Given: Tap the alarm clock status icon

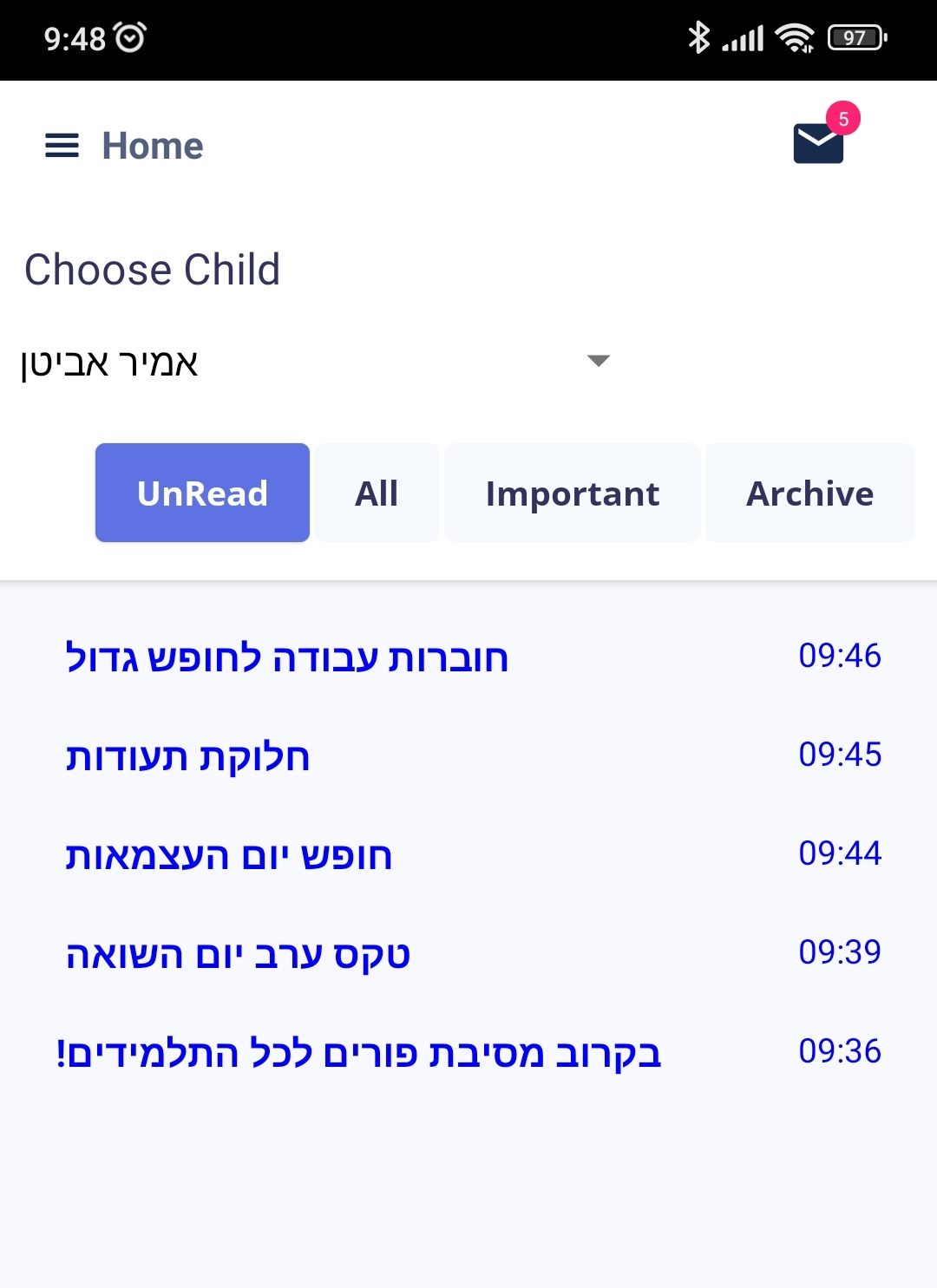Looking at the screenshot, I should pos(130,37).
